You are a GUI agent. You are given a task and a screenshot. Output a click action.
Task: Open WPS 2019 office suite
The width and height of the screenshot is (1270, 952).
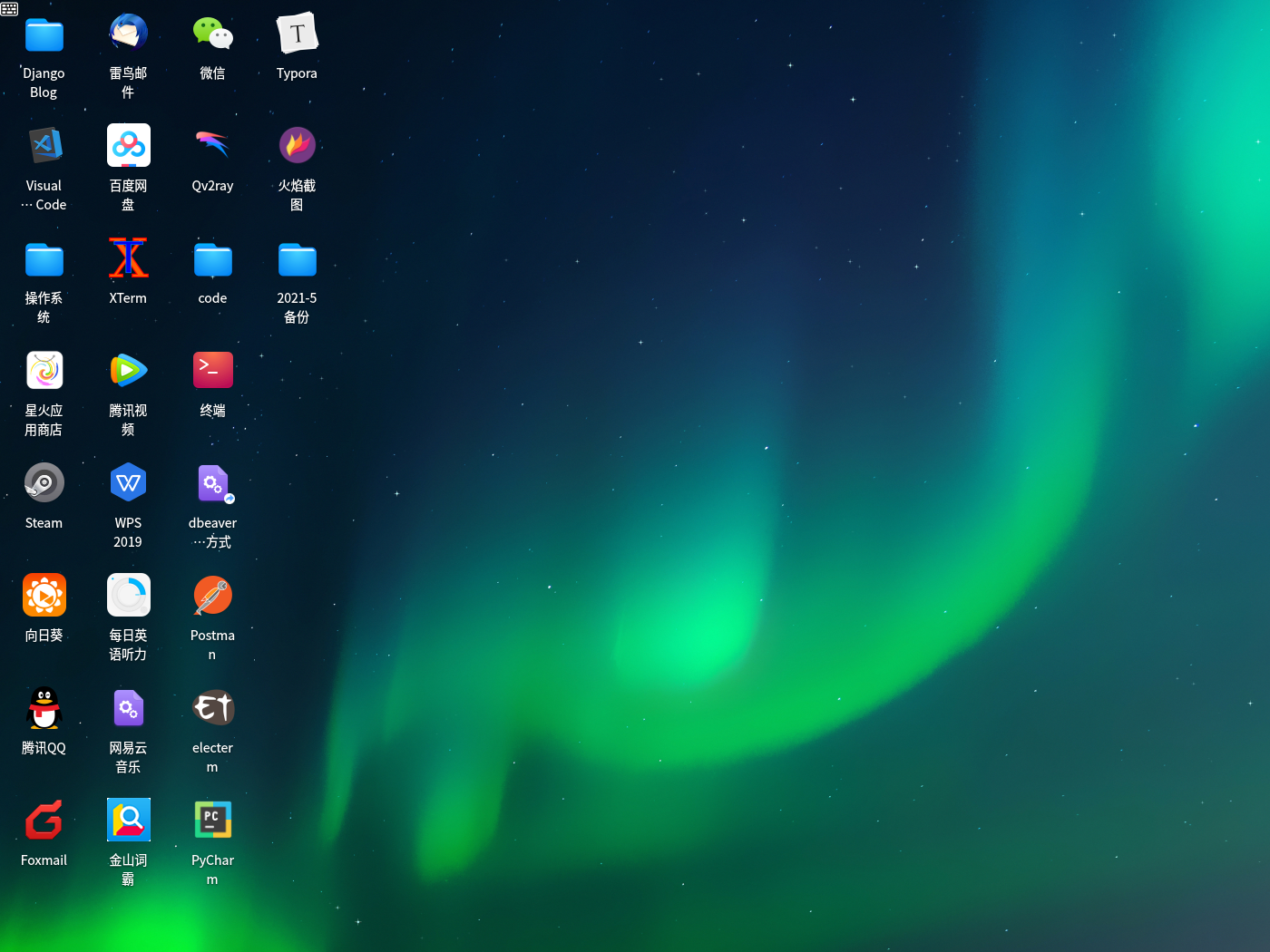(128, 483)
